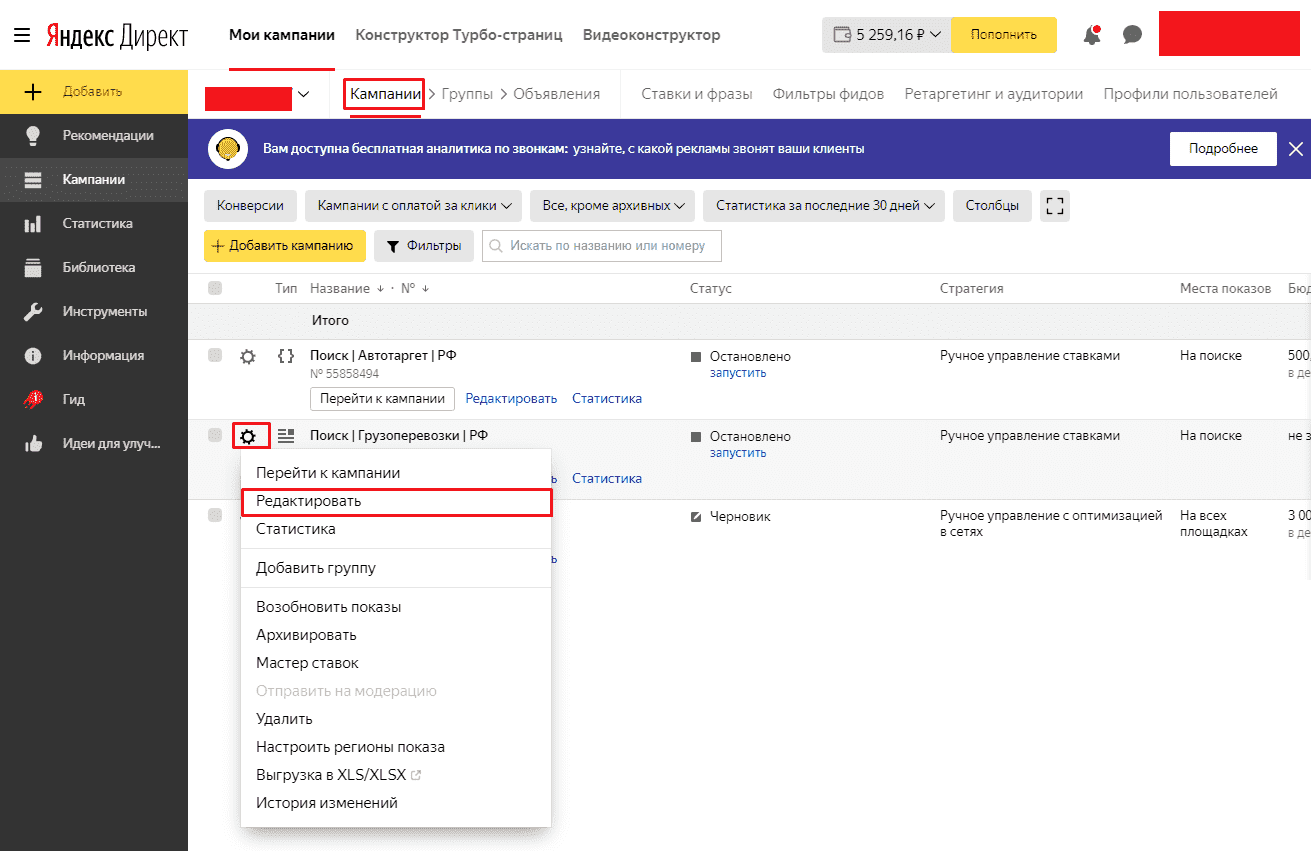Choose Архивировать in context menu
Screen dimensions: 1311x851
coord(396,635)
